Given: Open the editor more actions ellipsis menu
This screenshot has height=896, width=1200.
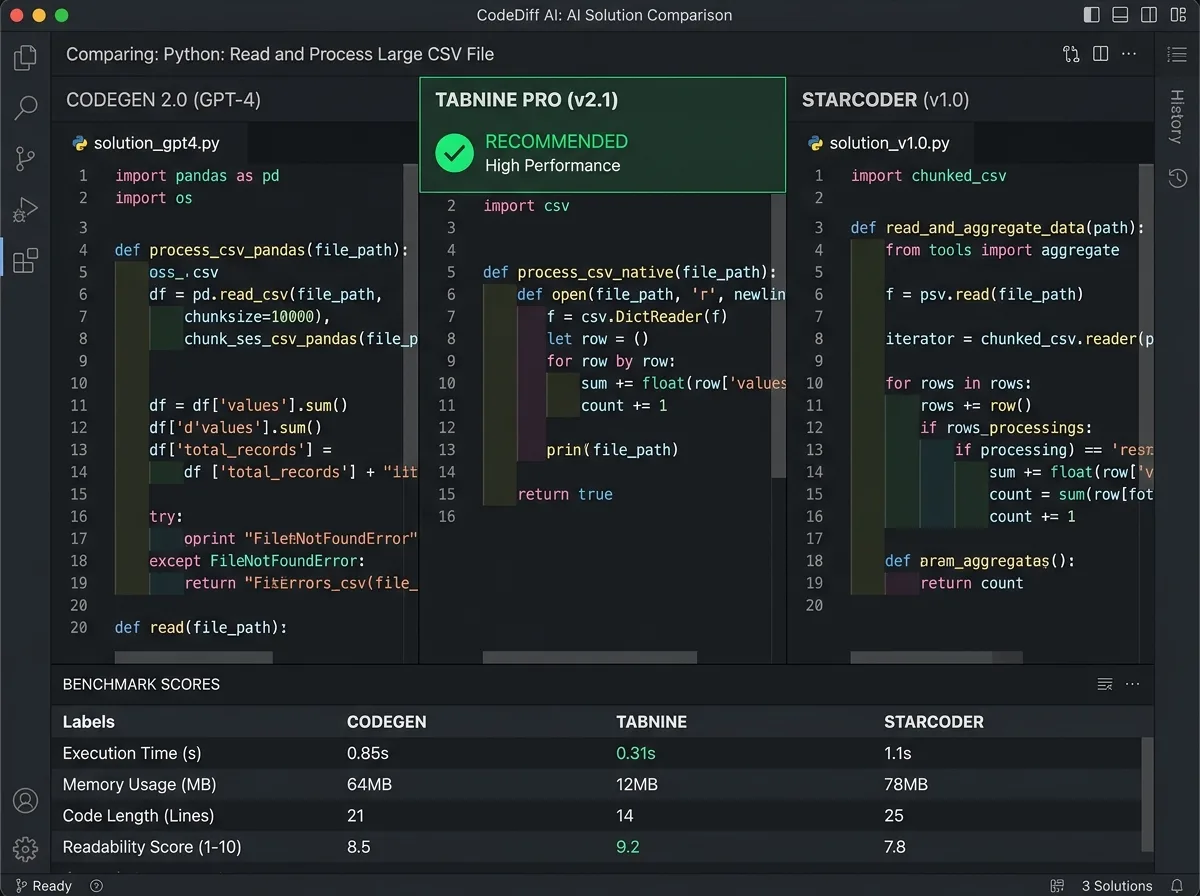Looking at the screenshot, I should (1129, 54).
